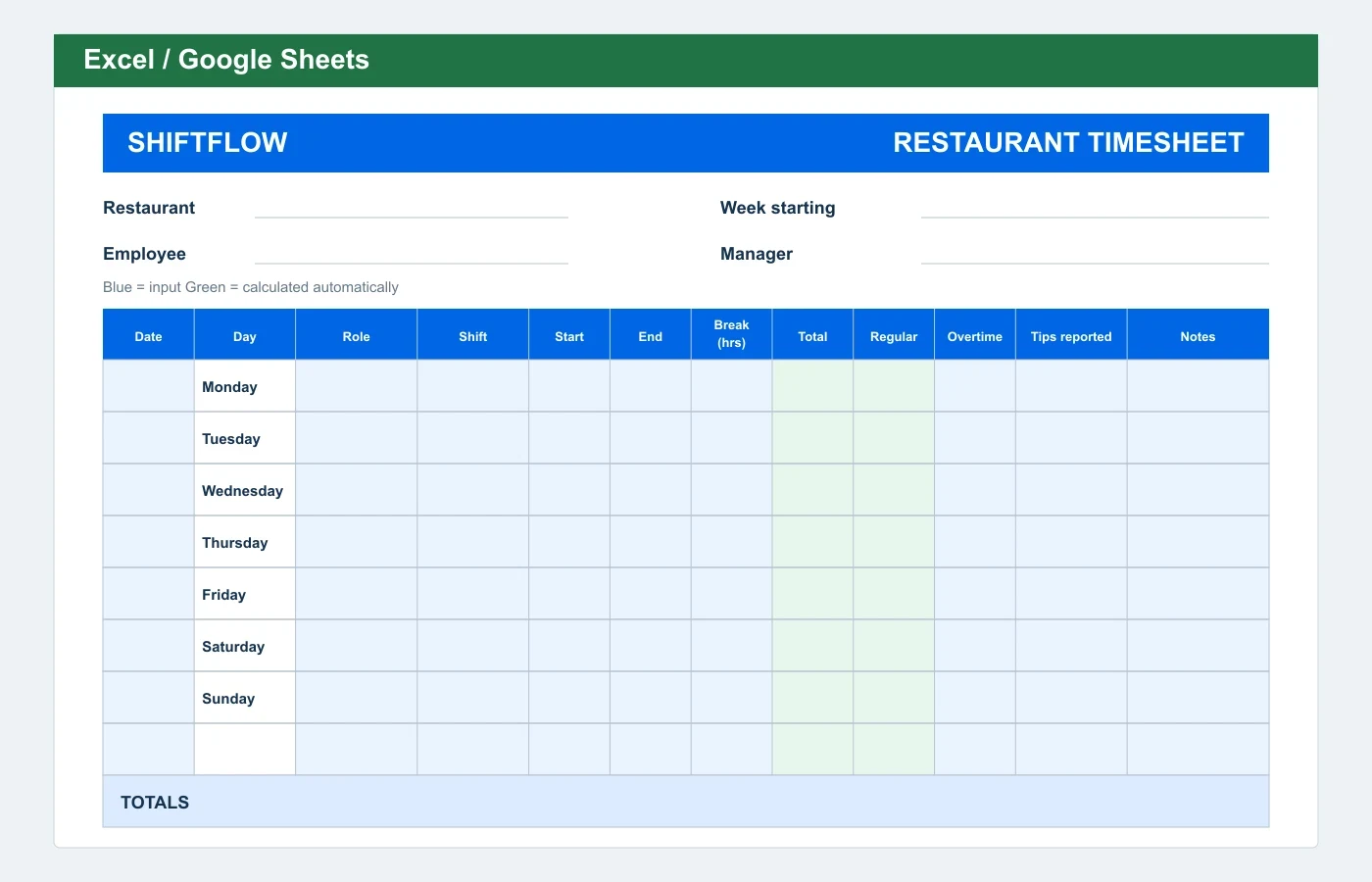Click the Restaurant field label
Image resolution: width=1372 pixels, height=882 pixels.
[149, 208]
